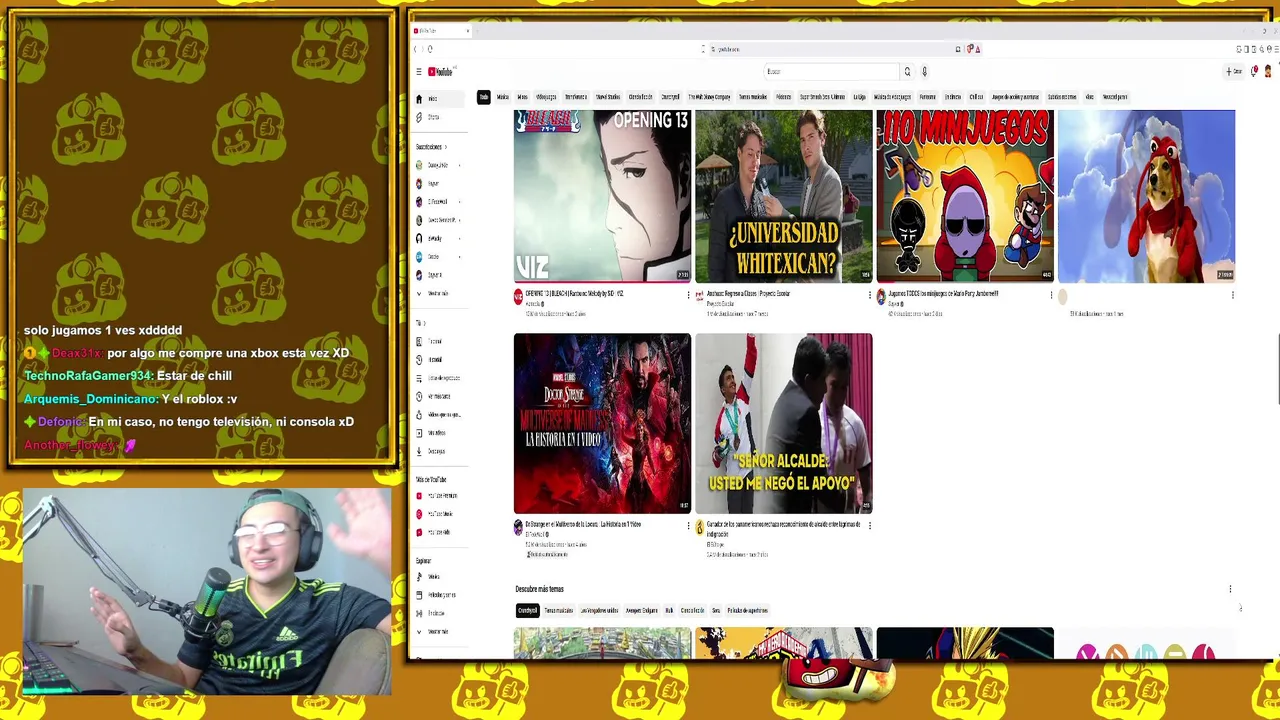This screenshot has width=1280, height=720.
Task: Open options for the Bleach Opening 13 video
Action: (x=688, y=295)
